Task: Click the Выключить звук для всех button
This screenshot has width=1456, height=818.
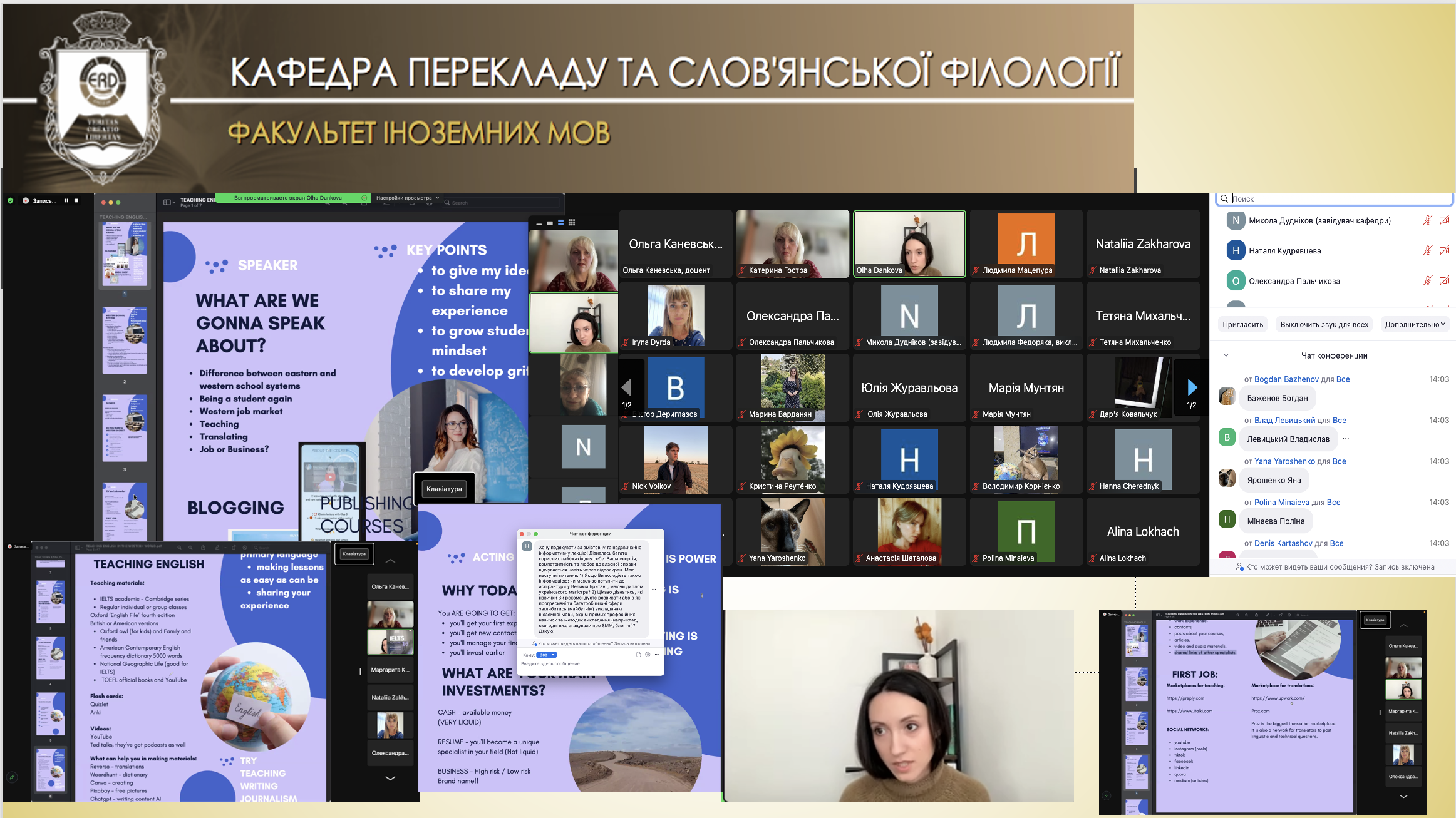Action: (1324, 324)
